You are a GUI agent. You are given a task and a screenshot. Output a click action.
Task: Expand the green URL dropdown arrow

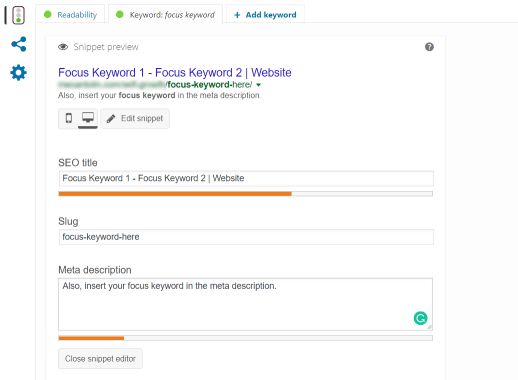[258, 85]
